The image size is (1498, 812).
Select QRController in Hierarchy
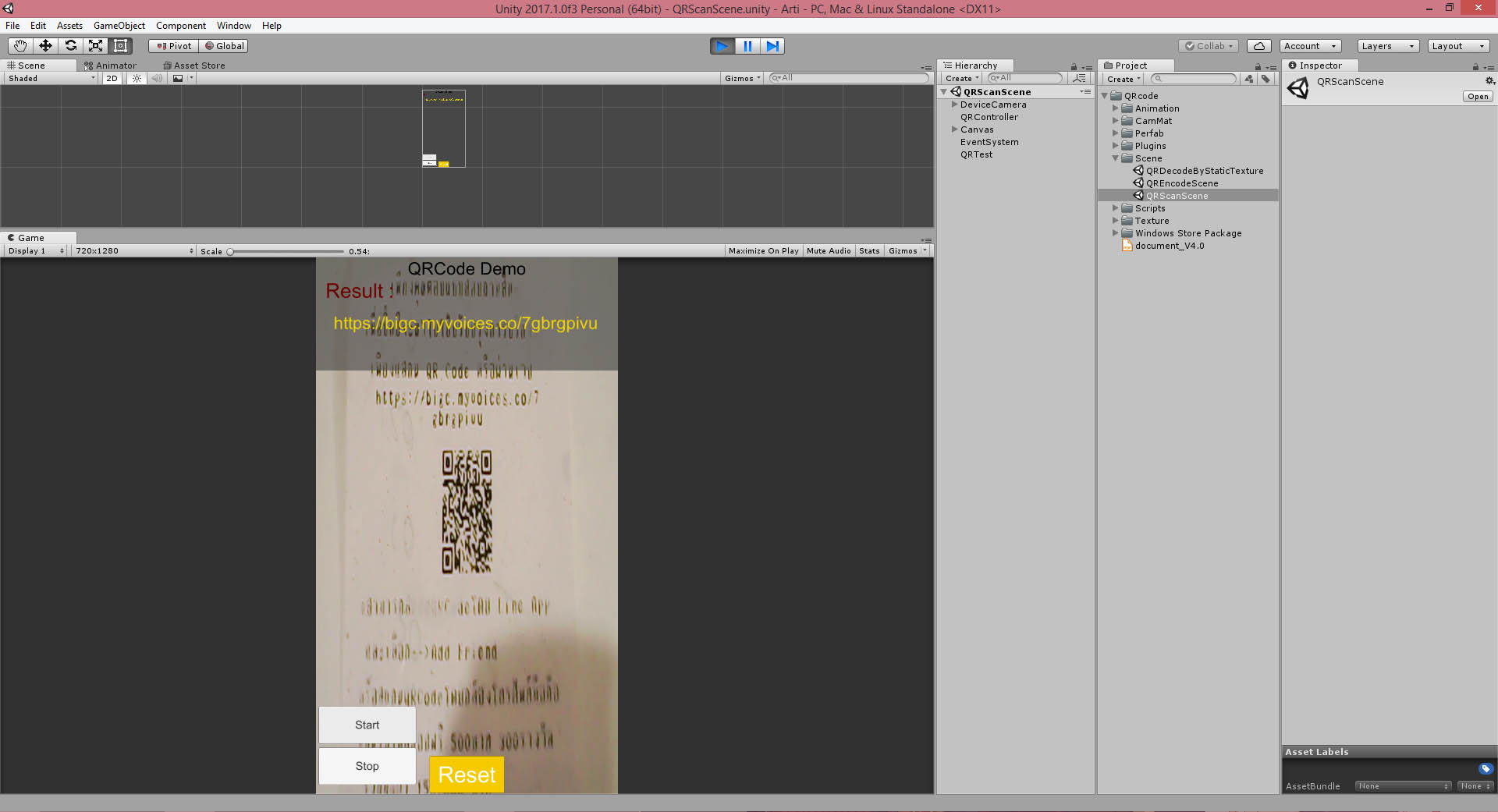pyautogui.click(x=989, y=117)
